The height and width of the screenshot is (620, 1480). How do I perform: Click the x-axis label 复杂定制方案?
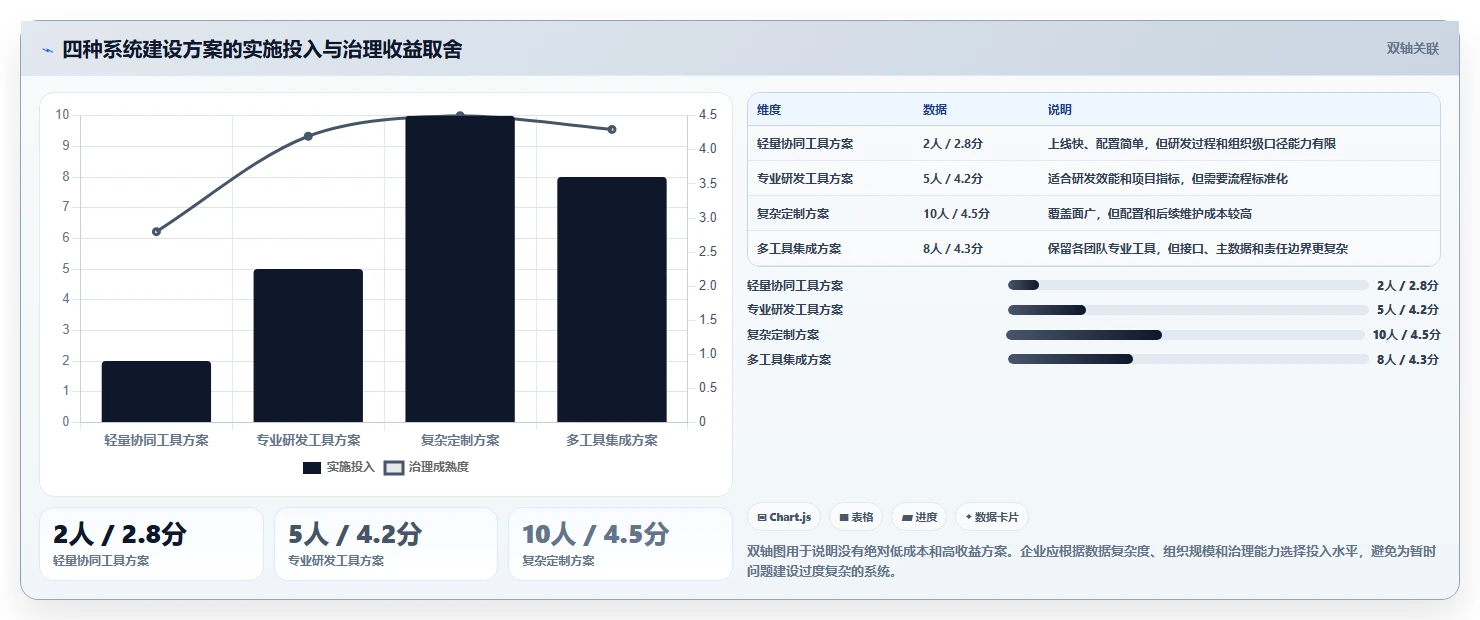[x=460, y=440]
